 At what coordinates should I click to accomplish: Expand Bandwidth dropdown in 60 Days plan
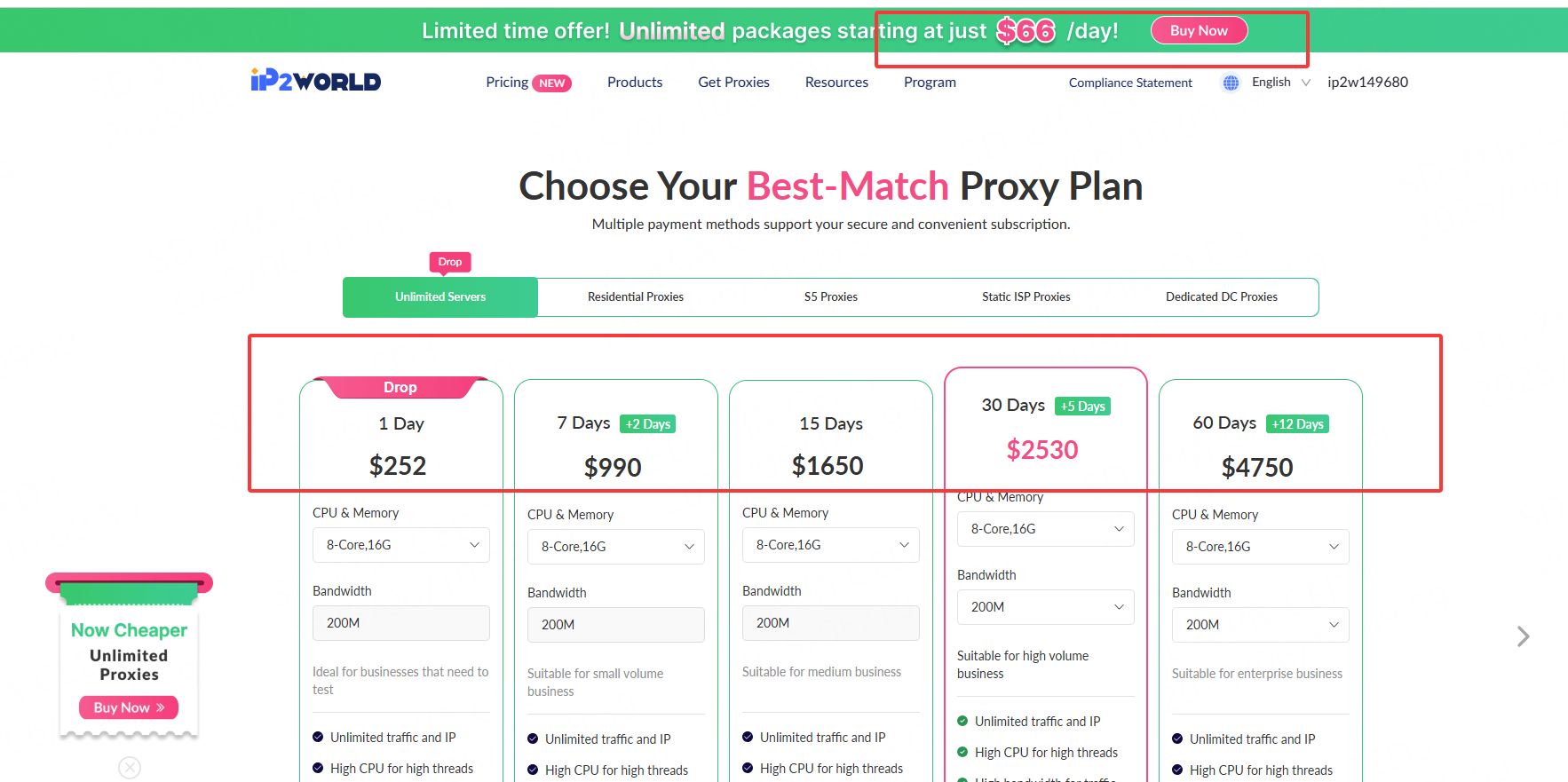click(x=1260, y=625)
